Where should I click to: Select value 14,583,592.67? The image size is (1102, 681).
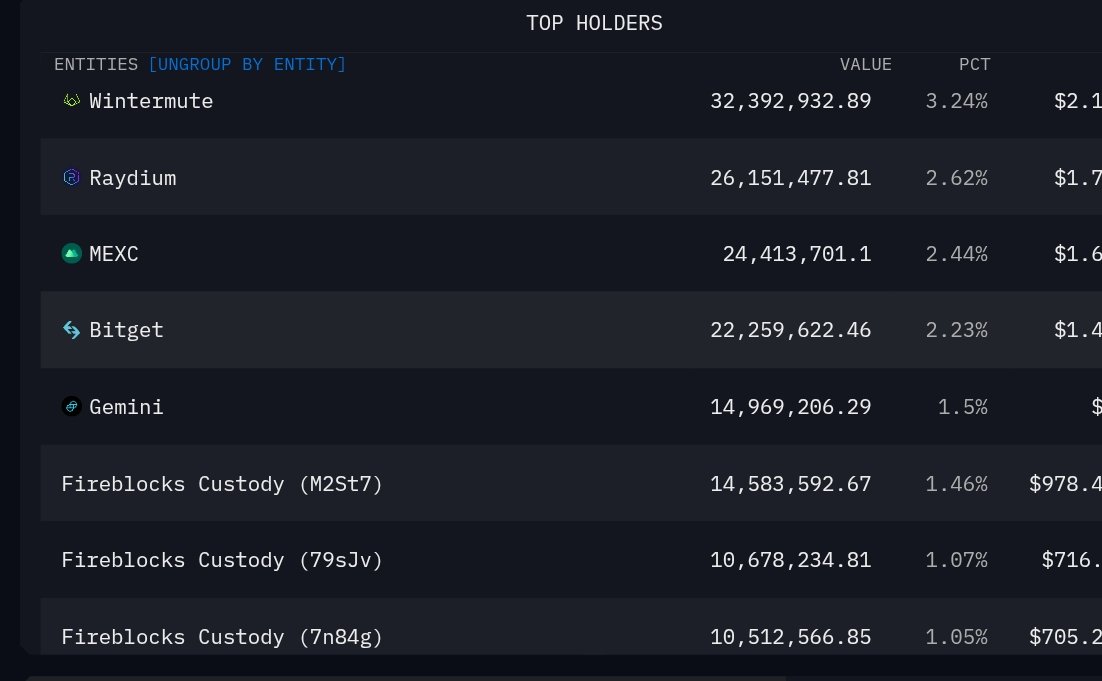[x=791, y=484]
